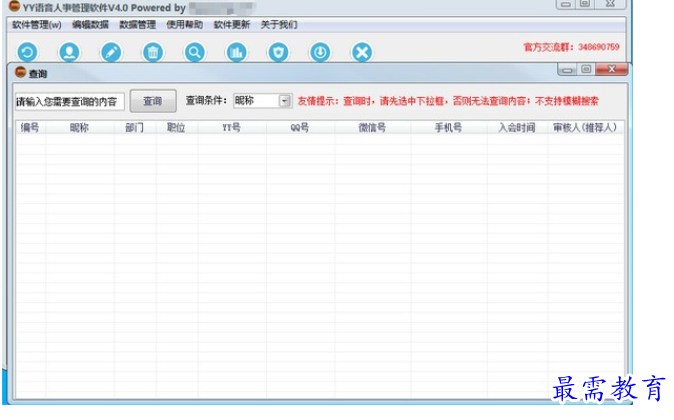Click the 部门 column header
674x420 pixels.
tap(135, 128)
